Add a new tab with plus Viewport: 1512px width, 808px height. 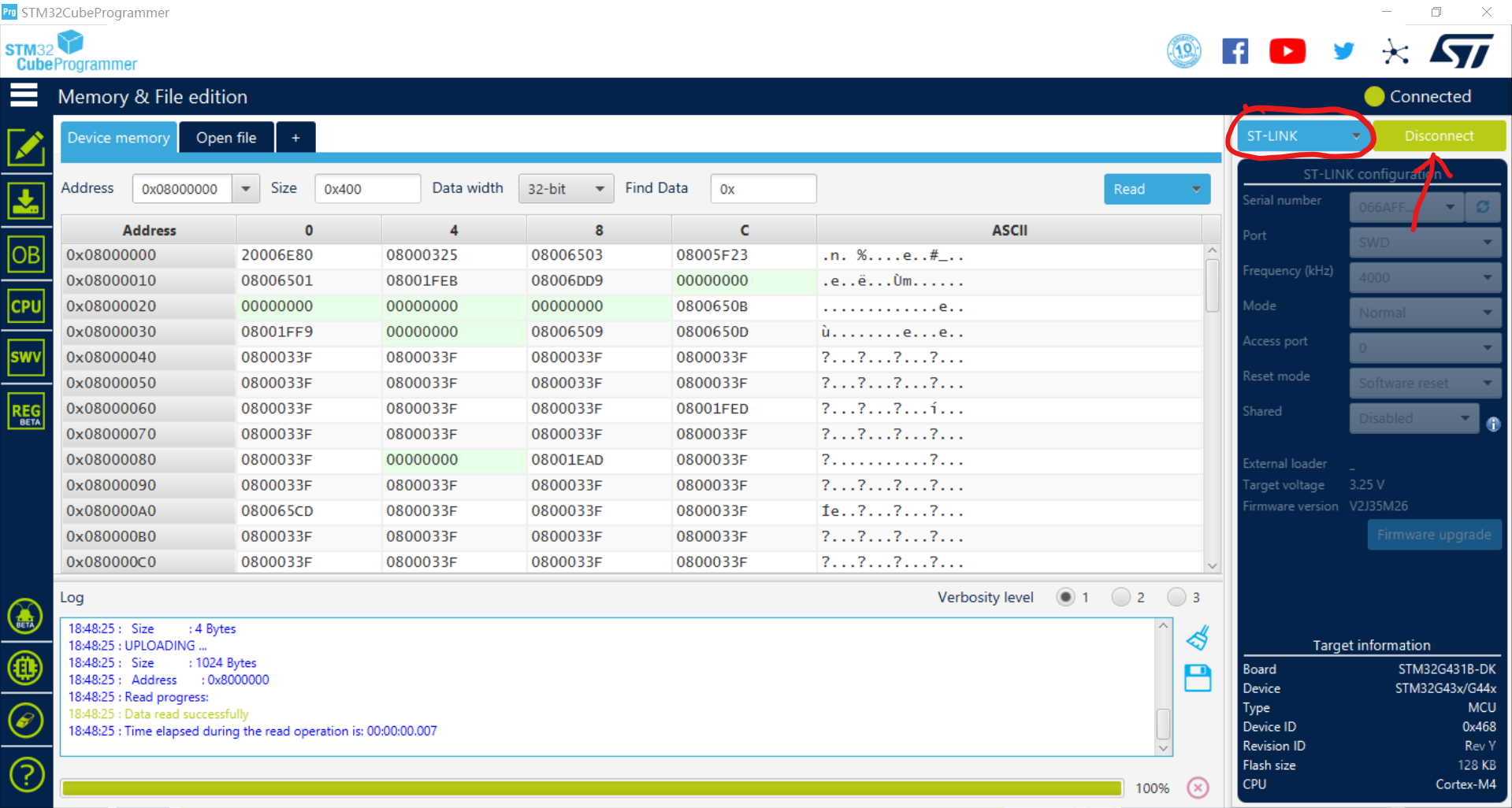295,138
